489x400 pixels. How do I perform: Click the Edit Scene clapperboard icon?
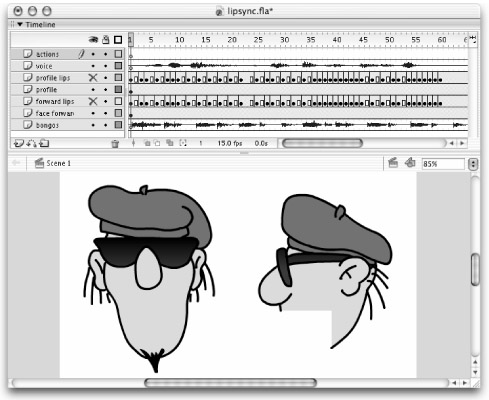tap(393, 163)
